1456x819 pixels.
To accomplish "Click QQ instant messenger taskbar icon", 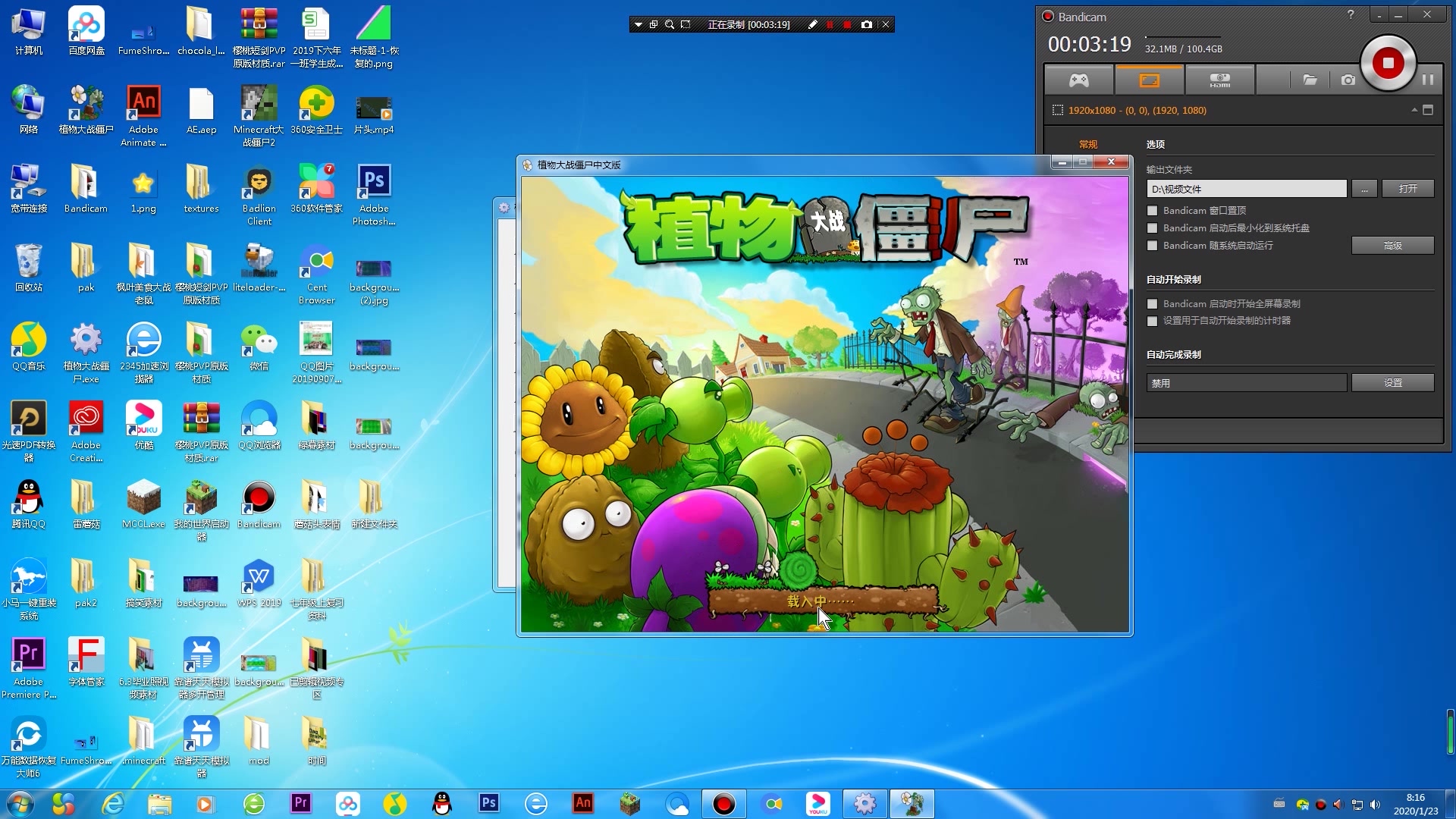I will click(x=442, y=803).
